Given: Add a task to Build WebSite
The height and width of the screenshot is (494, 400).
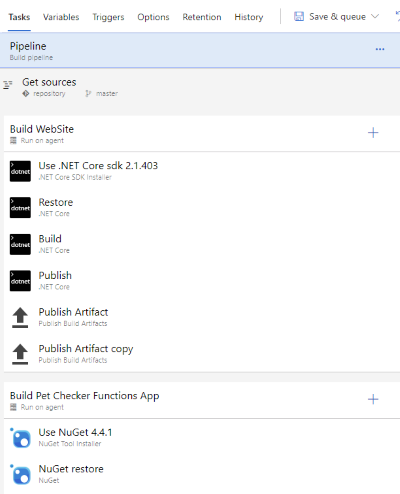Looking at the screenshot, I should click(373, 133).
